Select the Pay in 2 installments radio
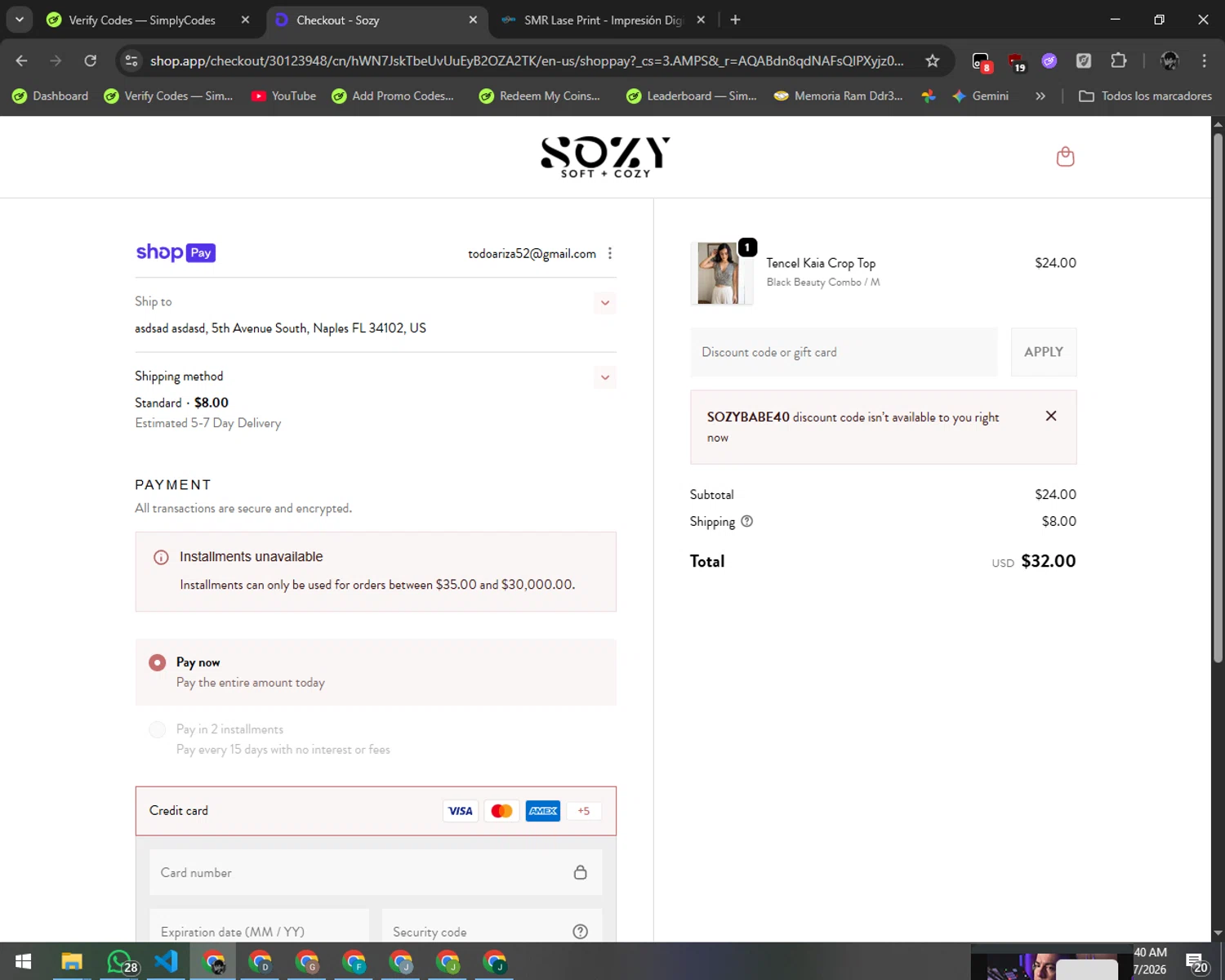This screenshot has width=1225, height=980. point(157,729)
